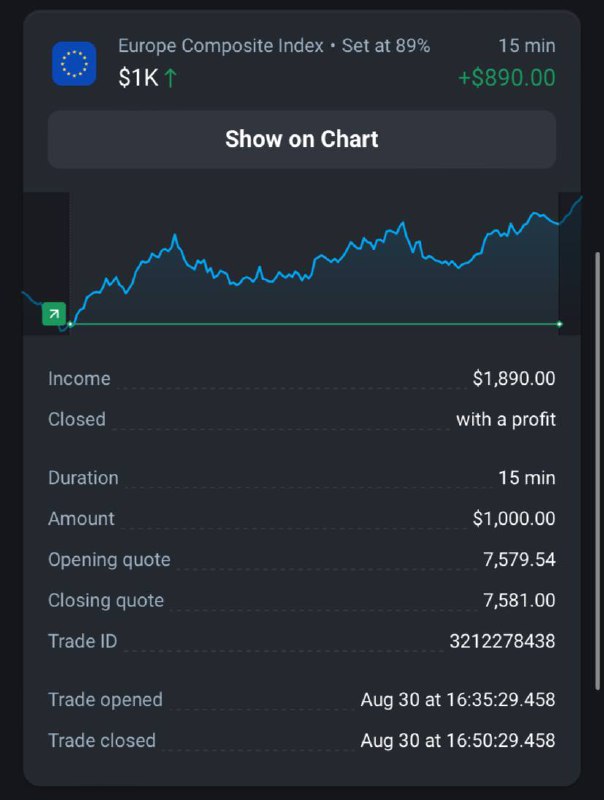
Task: Click the trade end dot on green line
Action: coord(560,324)
